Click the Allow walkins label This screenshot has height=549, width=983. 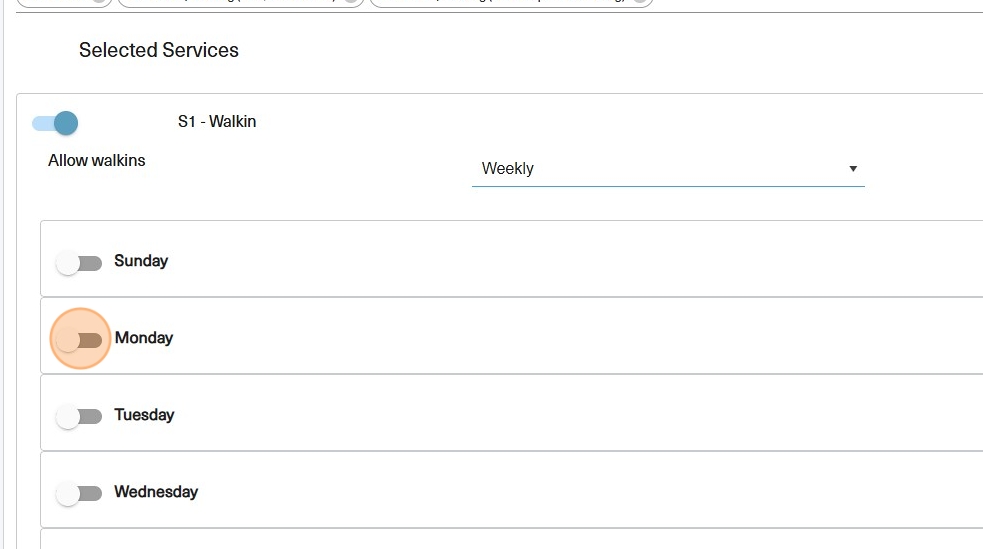pyautogui.click(x=97, y=160)
